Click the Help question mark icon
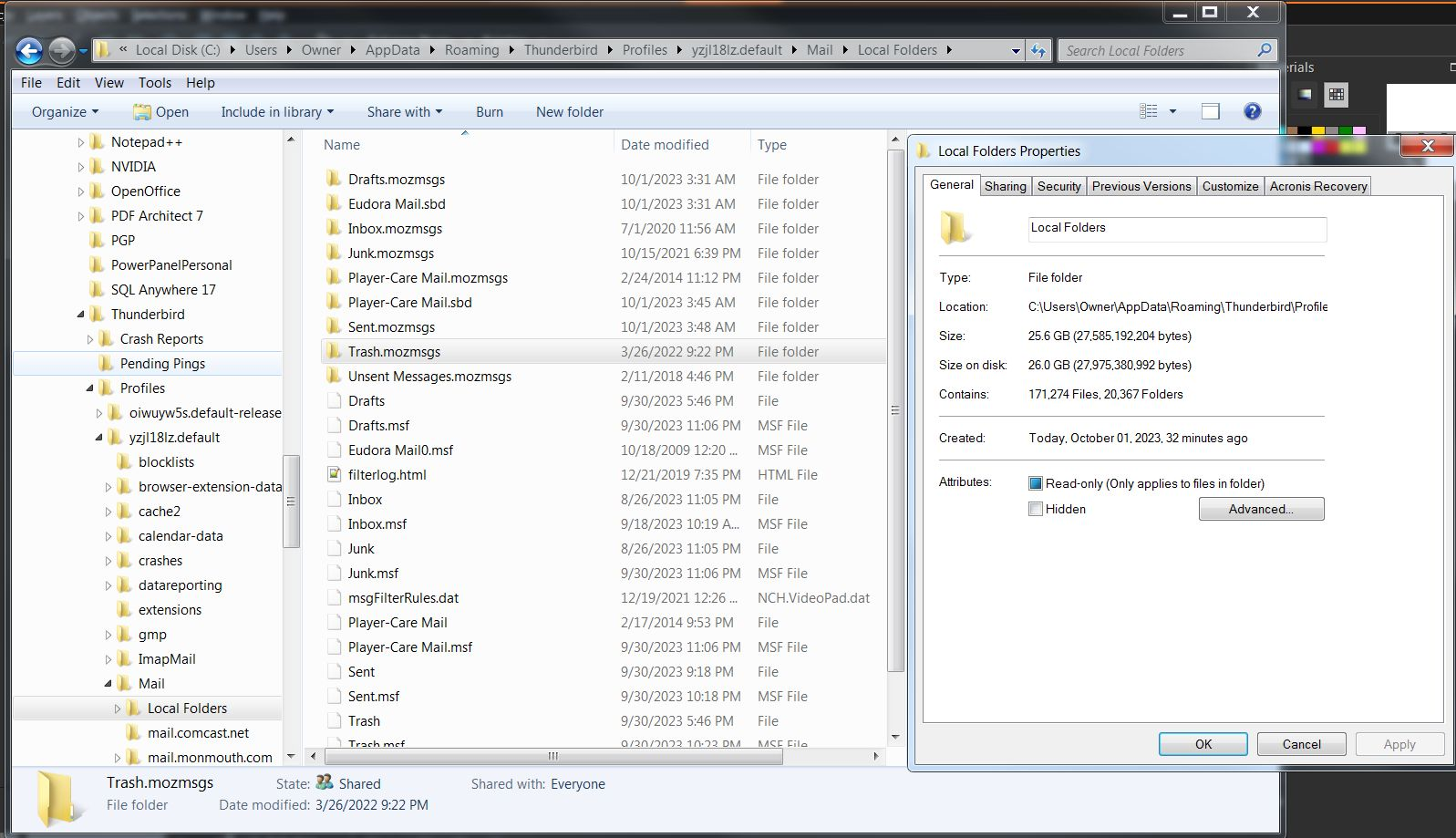The width and height of the screenshot is (1456, 838). point(1252,111)
